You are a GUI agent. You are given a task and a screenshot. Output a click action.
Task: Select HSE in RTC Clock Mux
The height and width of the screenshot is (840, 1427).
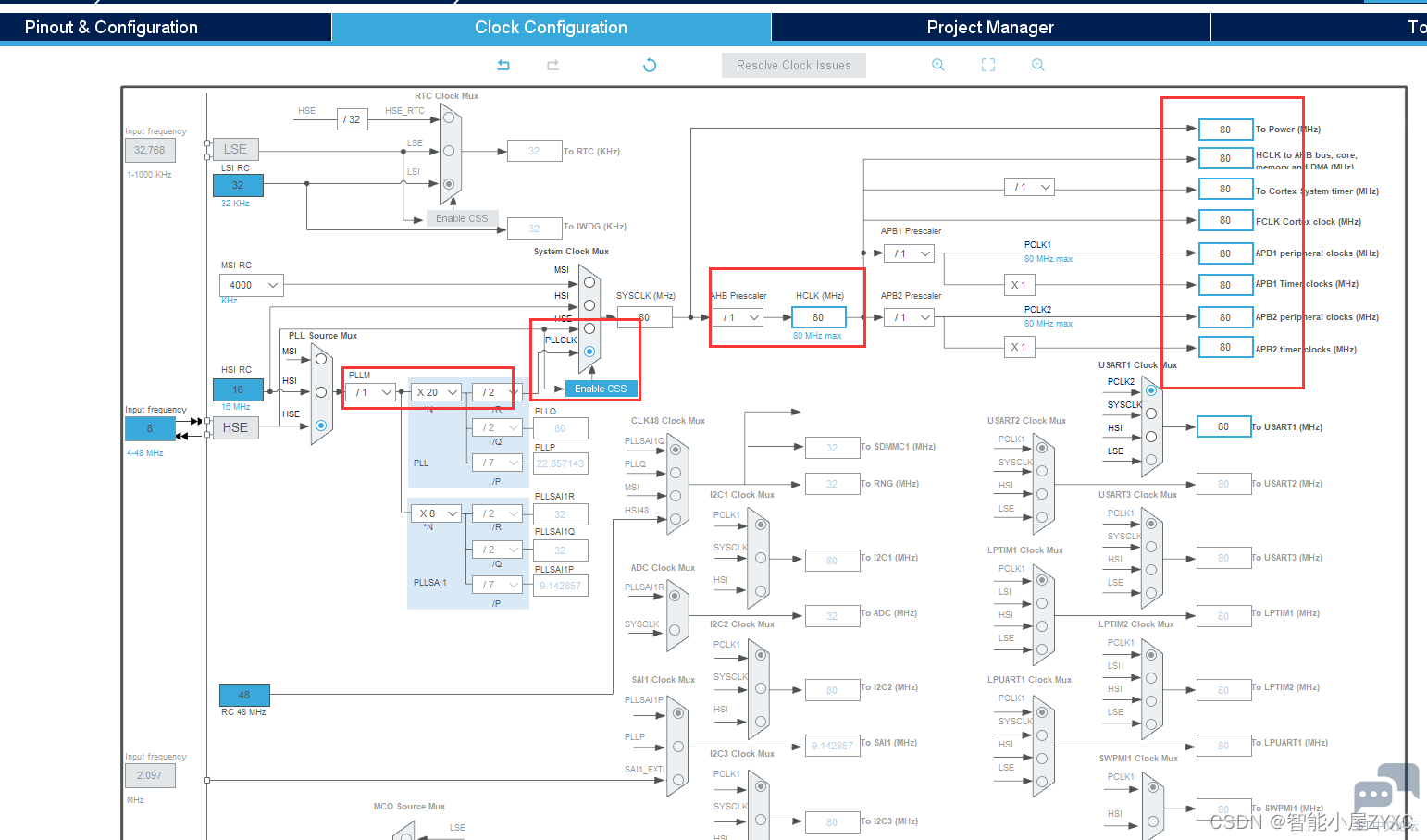point(449,117)
